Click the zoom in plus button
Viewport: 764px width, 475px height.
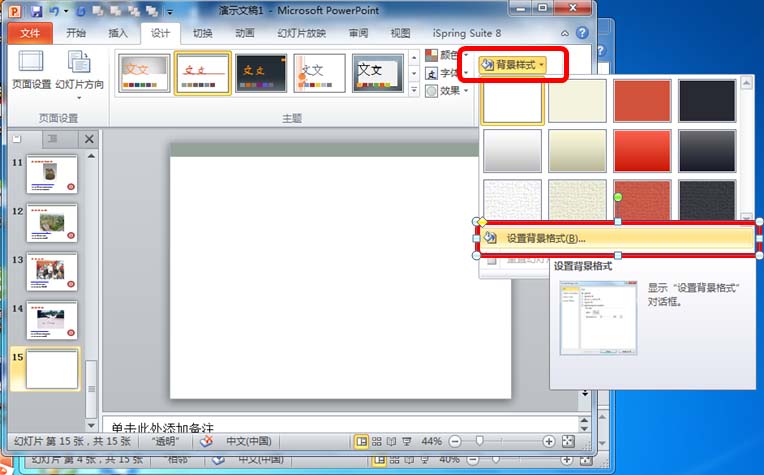pyautogui.click(x=549, y=441)
